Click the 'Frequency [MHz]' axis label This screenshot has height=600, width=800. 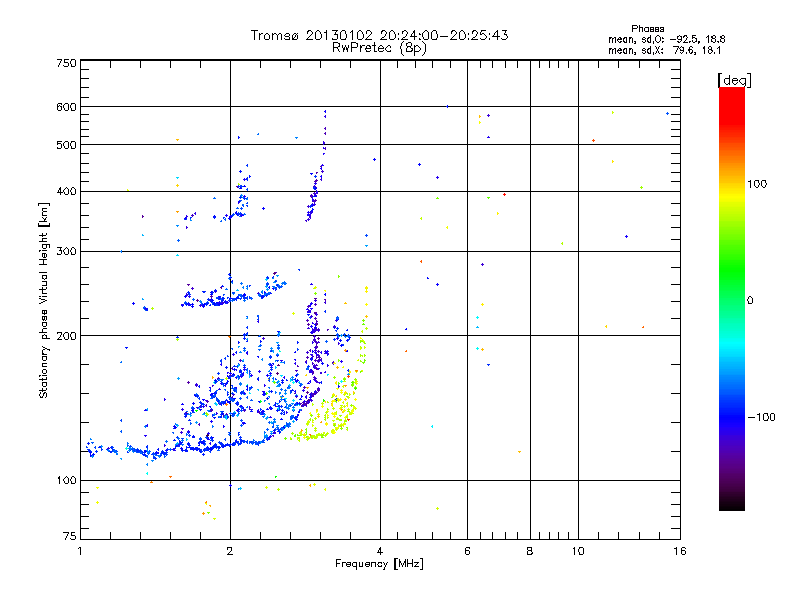tap(379, 564)
